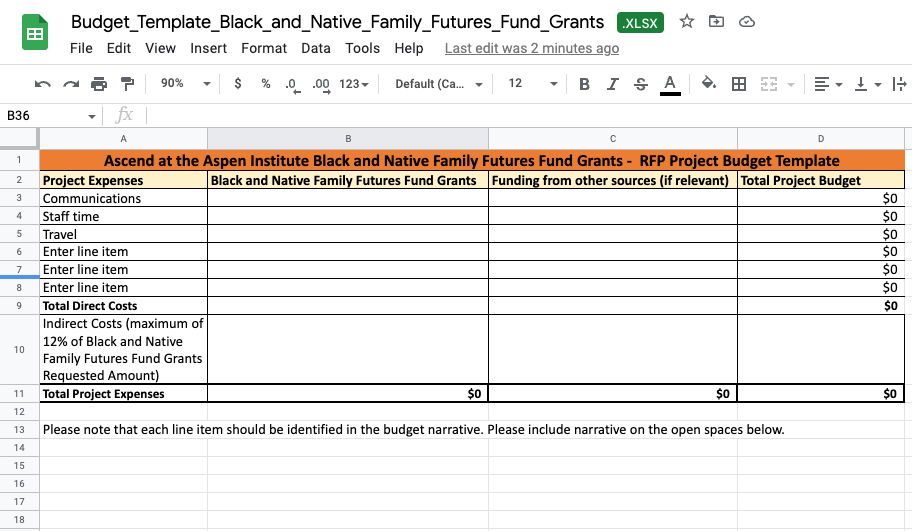Open the text wrapping options
912x531 pixels.
pos(899,84)
